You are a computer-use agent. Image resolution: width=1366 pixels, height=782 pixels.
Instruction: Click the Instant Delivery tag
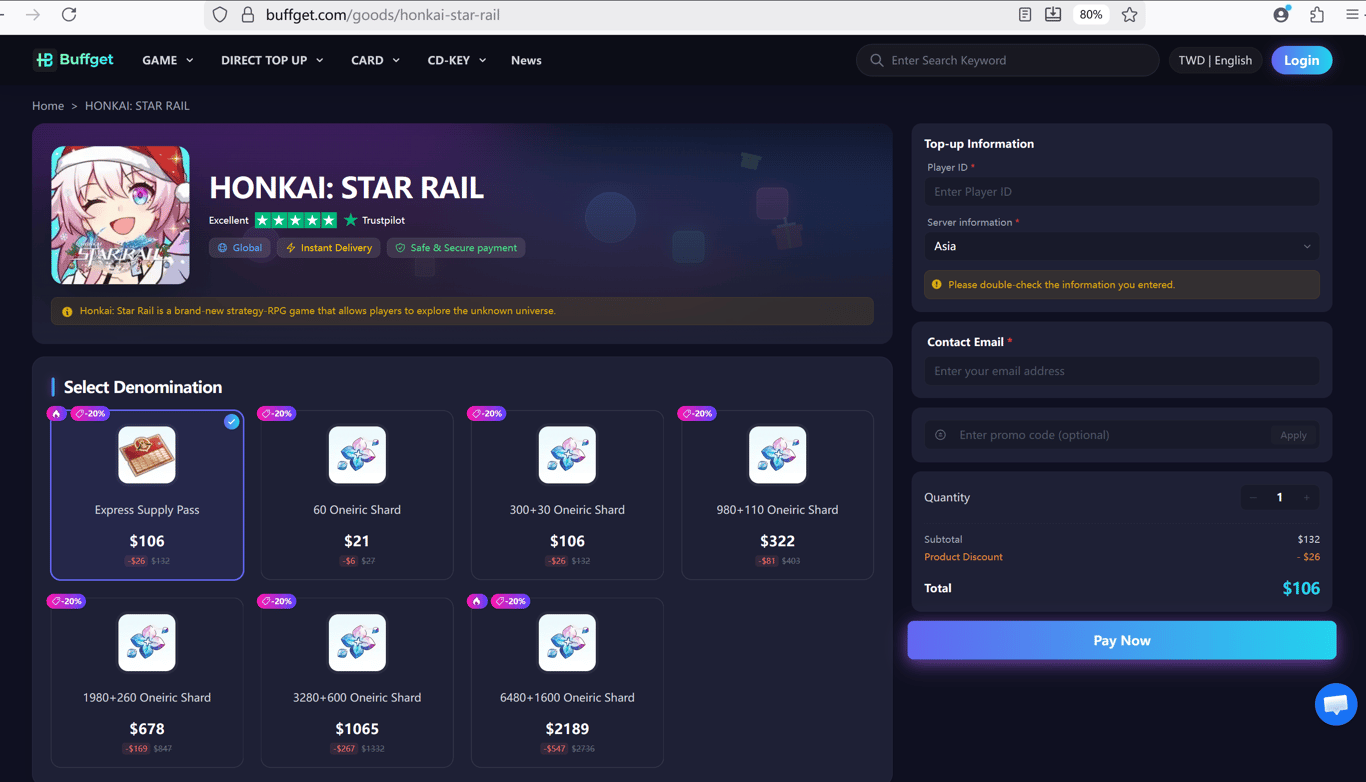pyautogui.click(x=328, y=248)
